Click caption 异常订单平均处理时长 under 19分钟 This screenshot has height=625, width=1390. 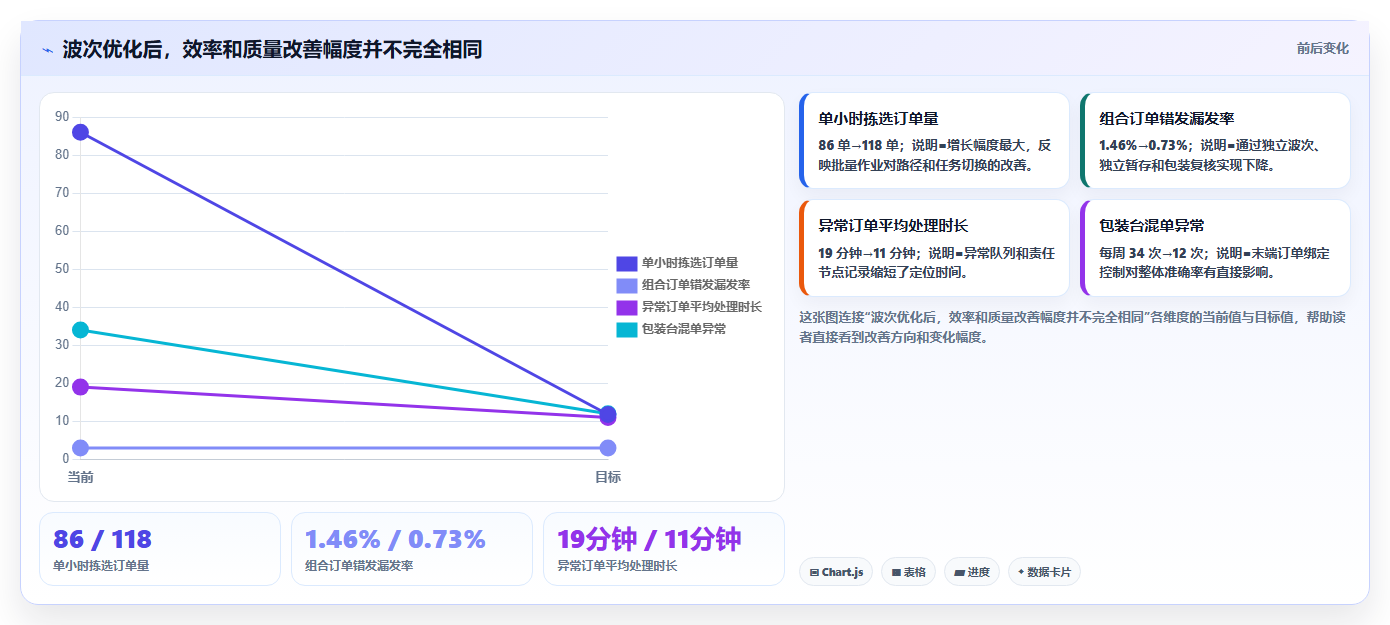[617, 566]
